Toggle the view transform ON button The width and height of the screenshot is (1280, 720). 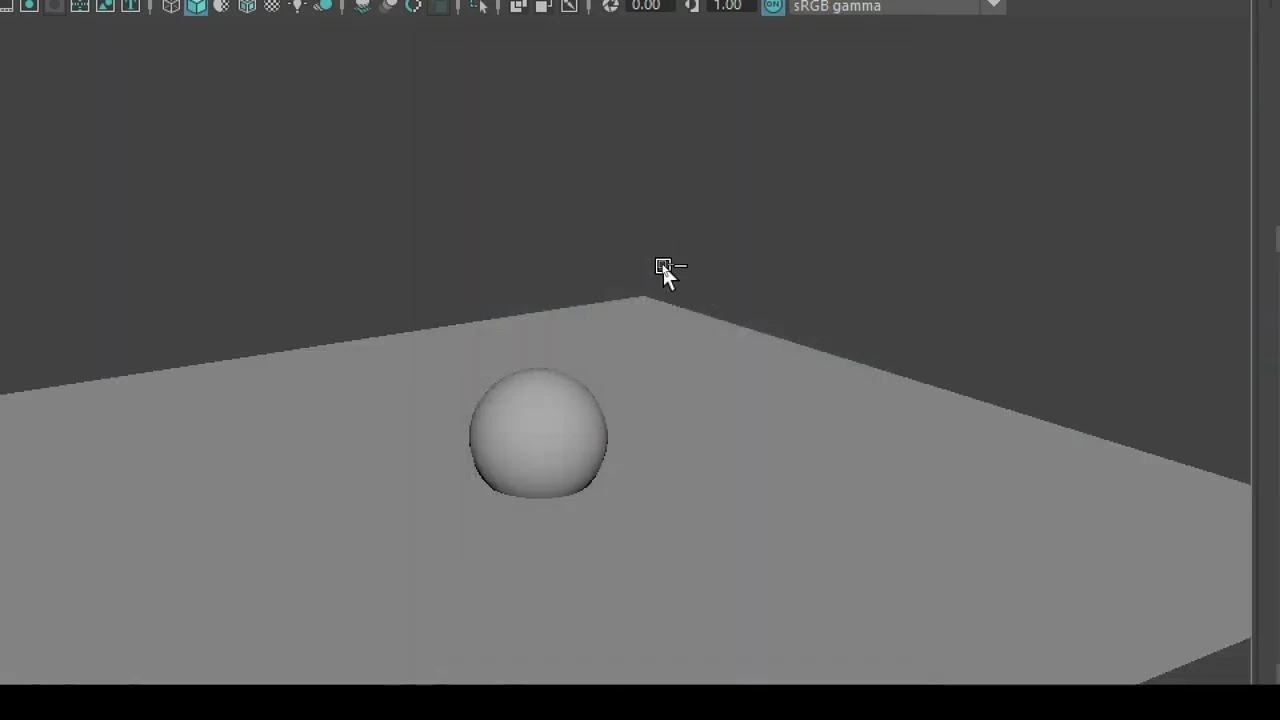(773, 6)
